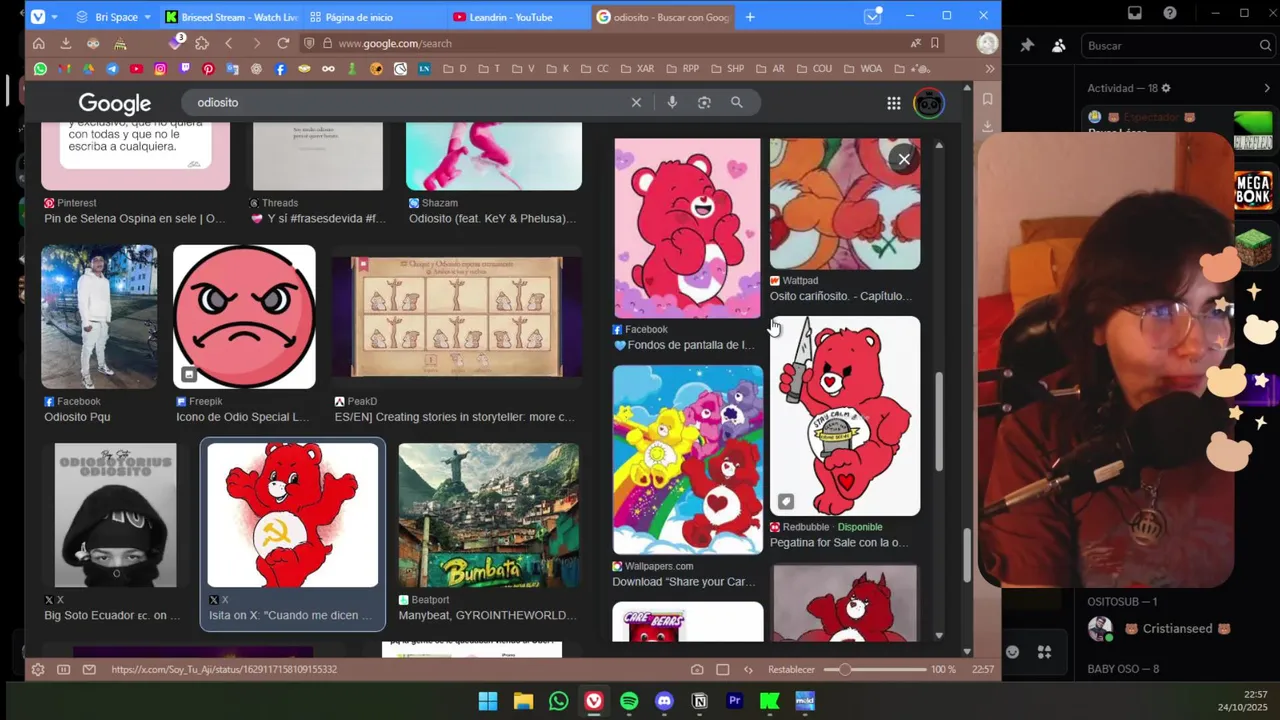
Task: Open the downloads icon in browser toolbar
Action: tap(66, 43)
